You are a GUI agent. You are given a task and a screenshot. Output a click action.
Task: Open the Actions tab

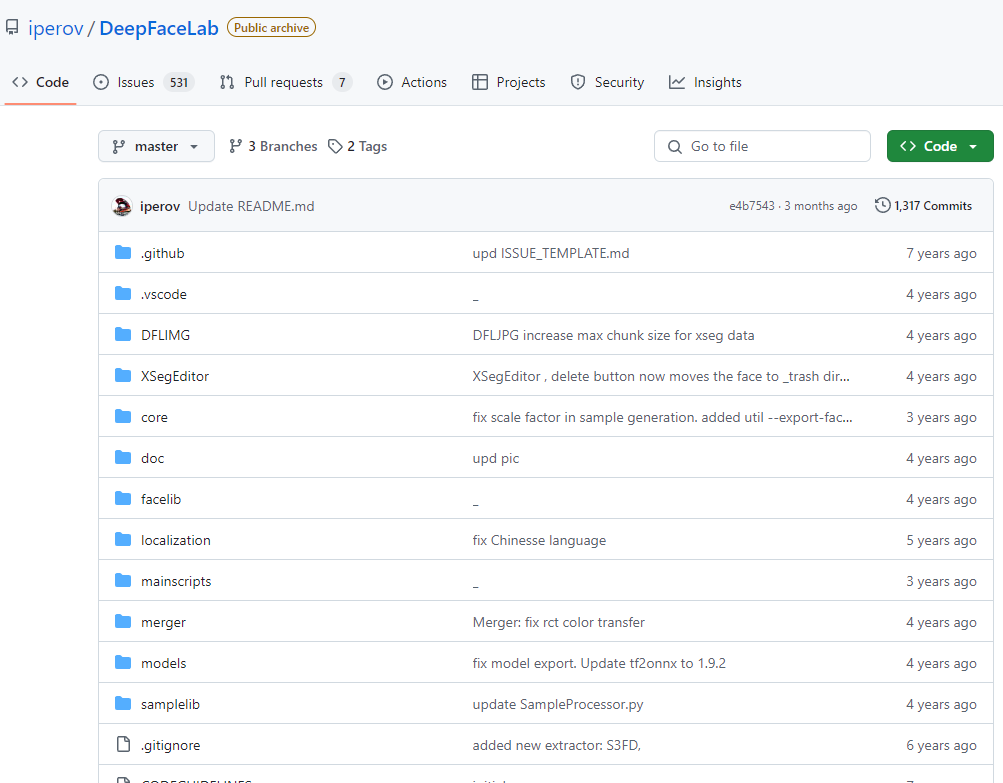pyautogui.click(x=412, y=82)
